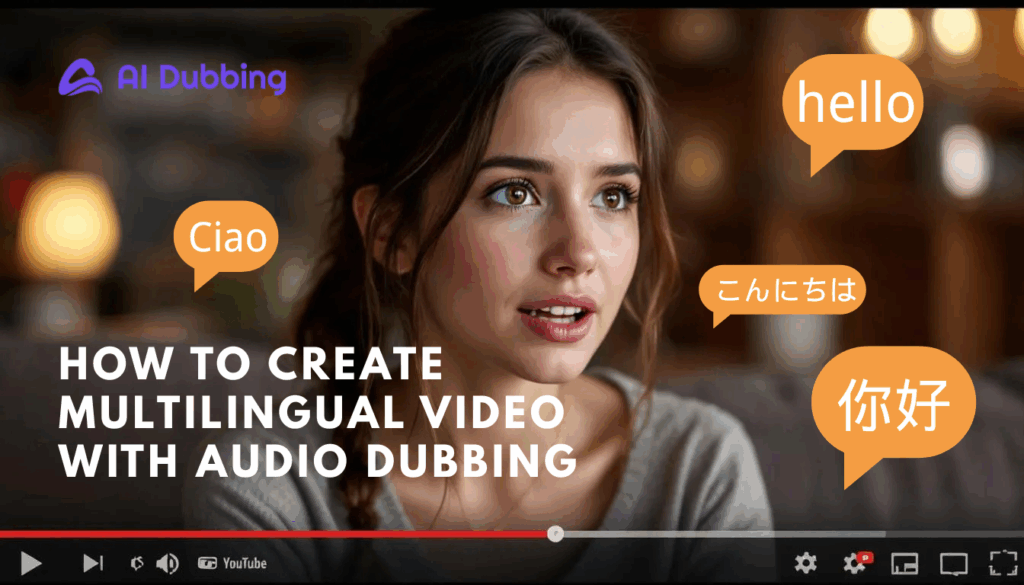Screen dimensions: 1024x585
Task: Click the purple AI Dubbing wave icon
Action: pos(80,77)
